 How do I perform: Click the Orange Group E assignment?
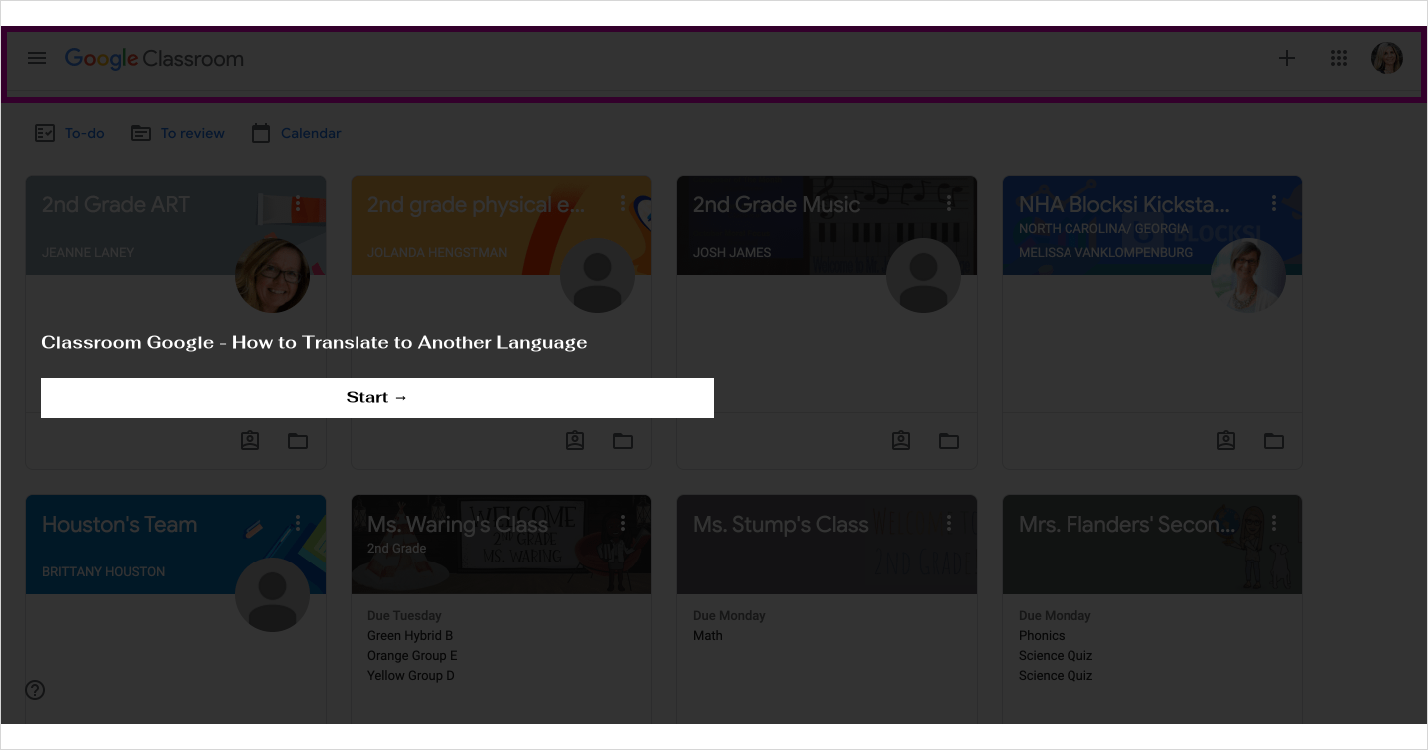tap(412, 655)
